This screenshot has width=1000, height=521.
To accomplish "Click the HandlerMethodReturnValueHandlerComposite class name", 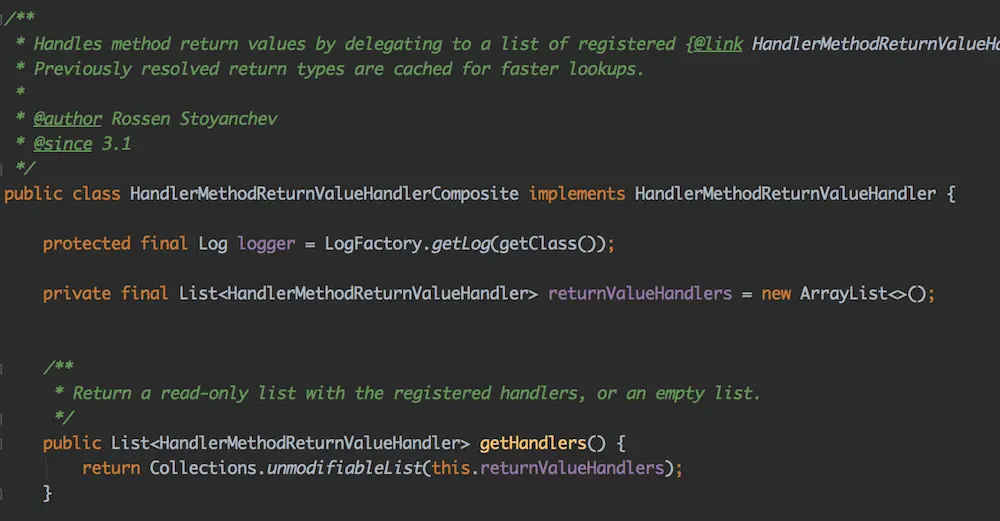I will tap(324, 194).
